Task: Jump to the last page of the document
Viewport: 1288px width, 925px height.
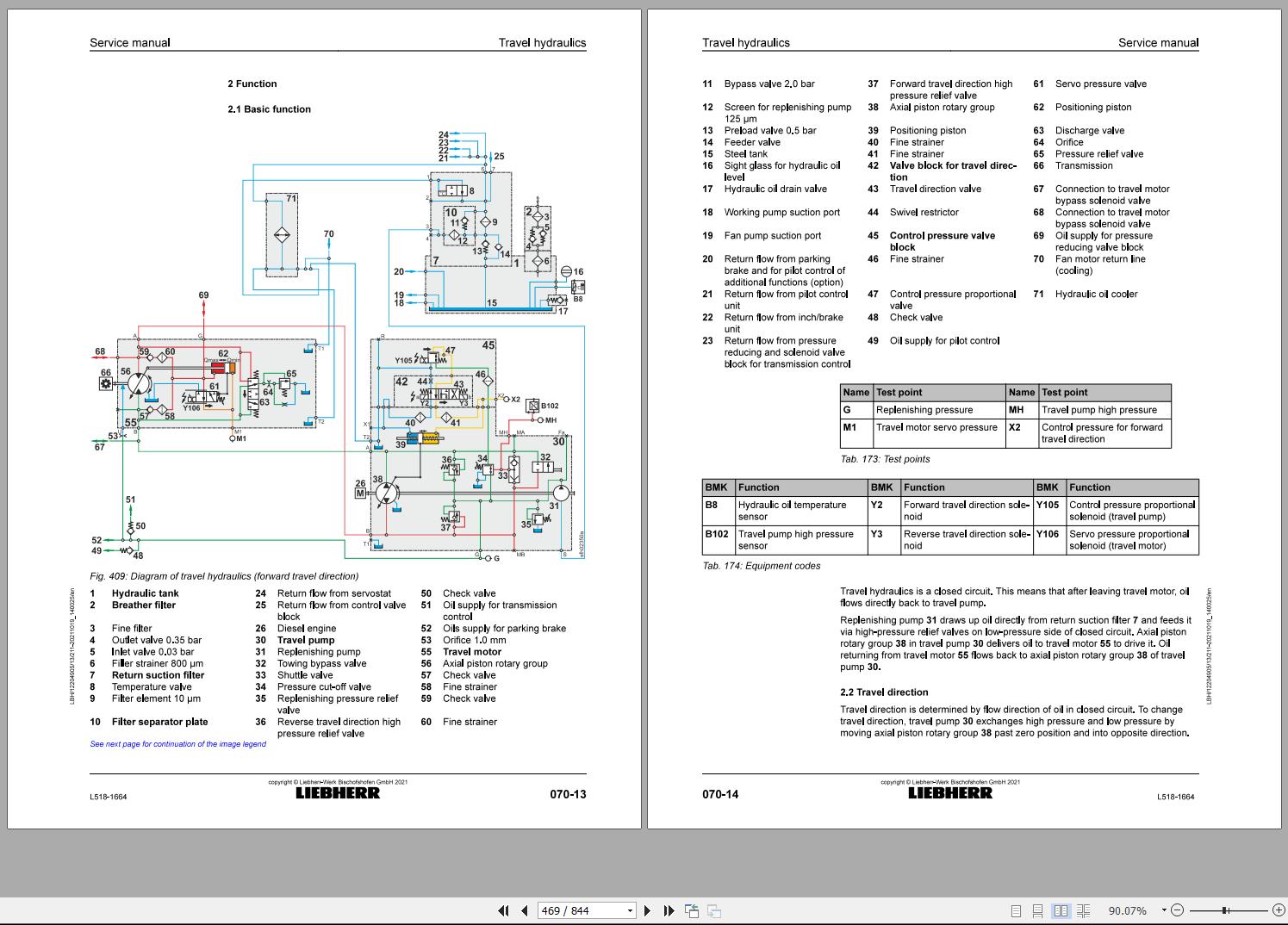Action: click(x=669, y=910)
